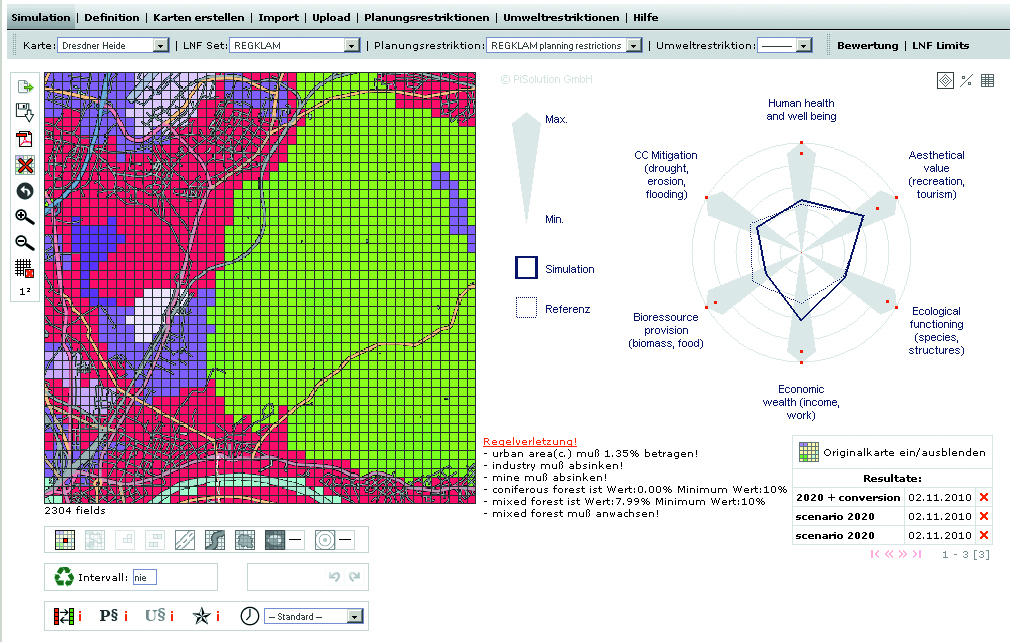Screen dimensions: 1010x642
Task: Click the red X grid delete icon
Action: tap(25, 165)
